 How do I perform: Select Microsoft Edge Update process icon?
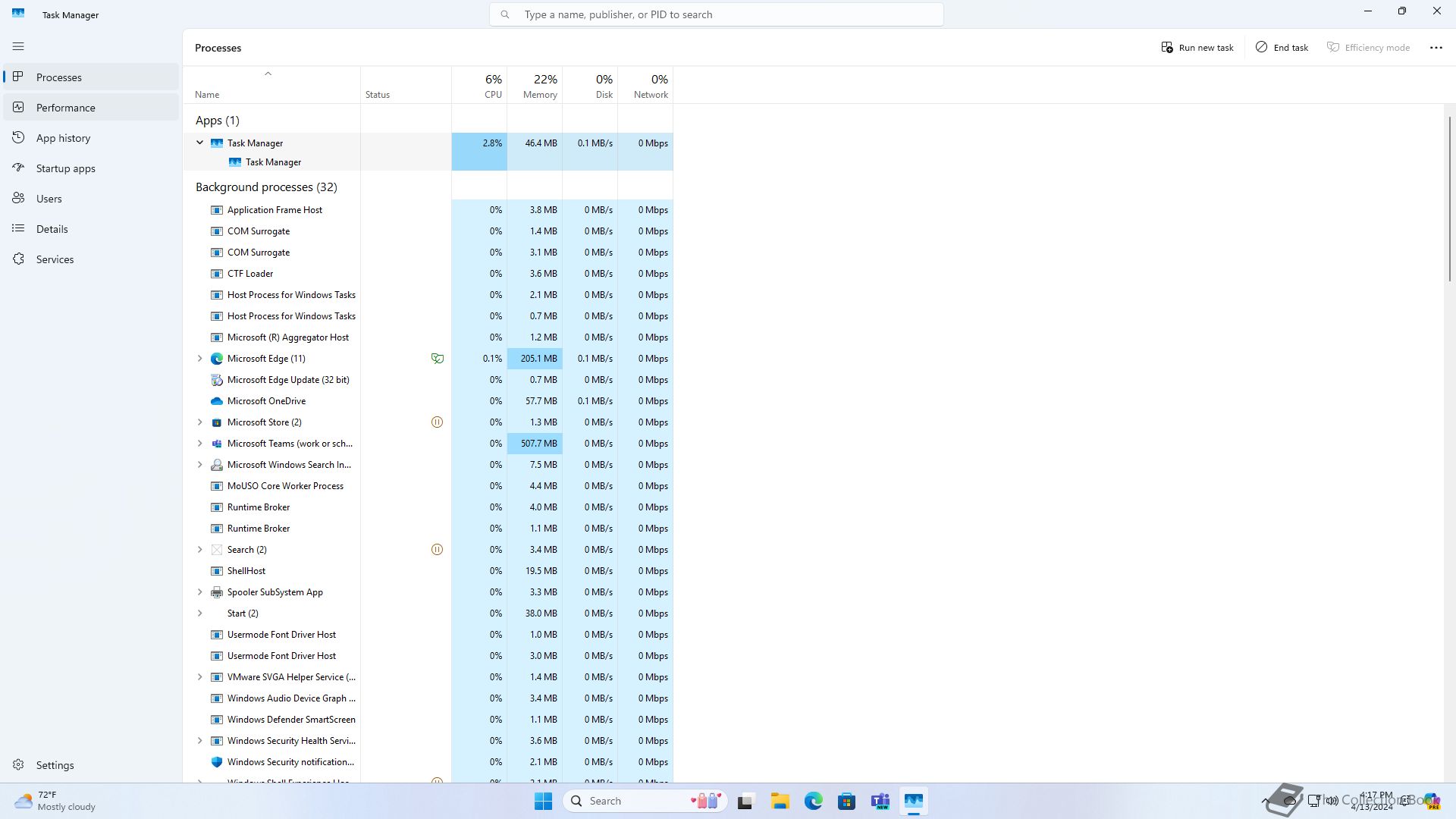pos(217,380)
